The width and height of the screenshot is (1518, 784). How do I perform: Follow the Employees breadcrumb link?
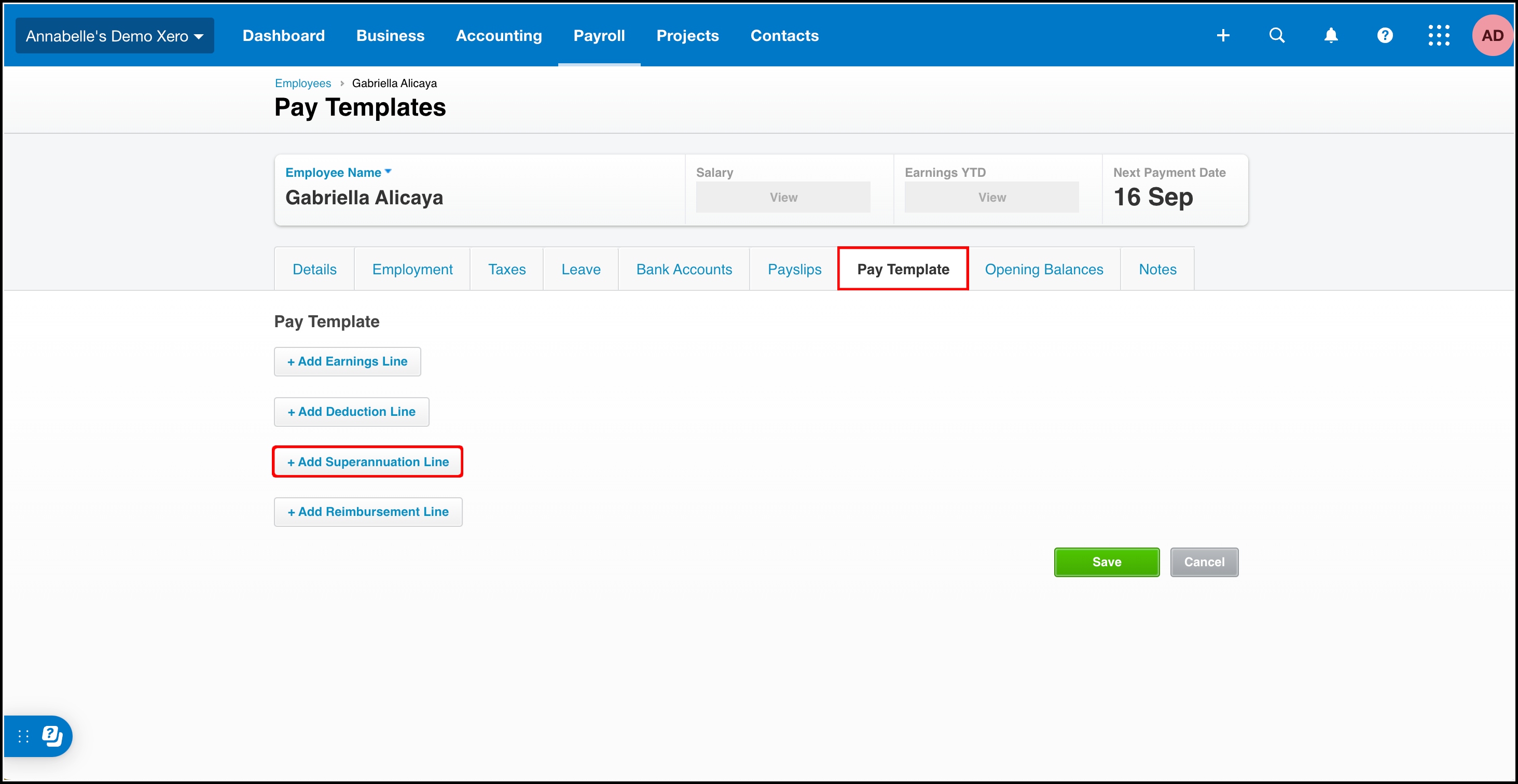point(302,83)
